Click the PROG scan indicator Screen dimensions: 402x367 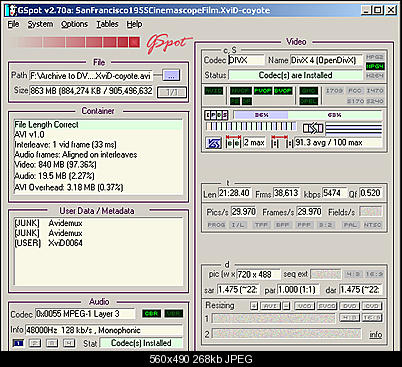coord(216,225)
